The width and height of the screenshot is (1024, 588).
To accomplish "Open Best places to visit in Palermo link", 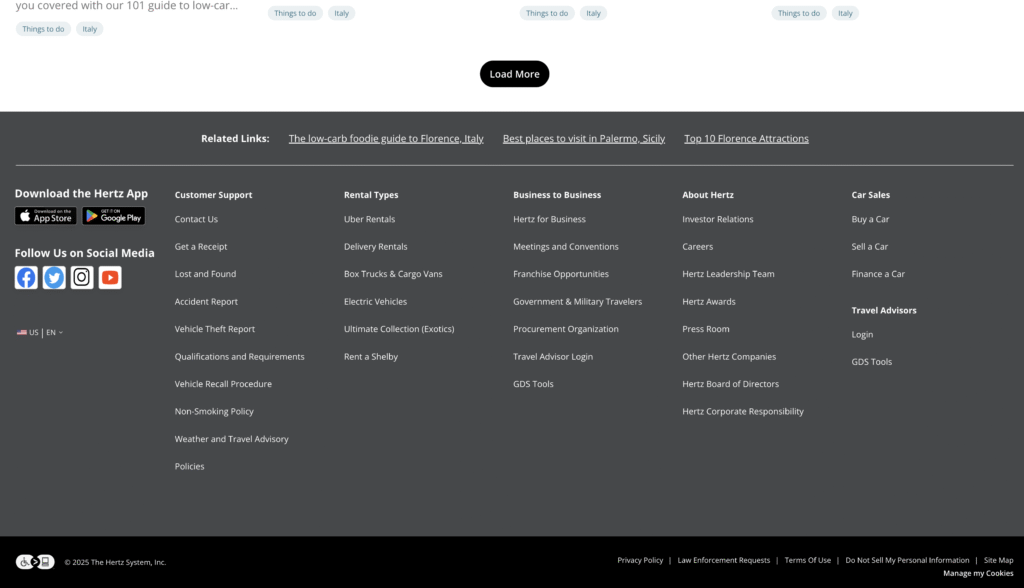I will pyautogui.click(x=583, y=139).
